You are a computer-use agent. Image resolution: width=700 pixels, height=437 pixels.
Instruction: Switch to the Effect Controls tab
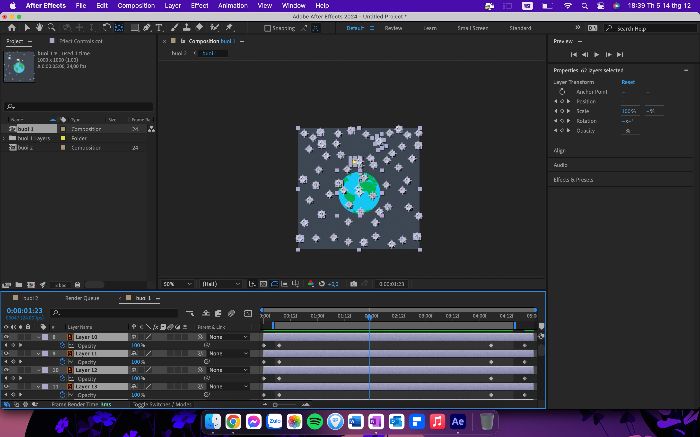tap(81, 41)
